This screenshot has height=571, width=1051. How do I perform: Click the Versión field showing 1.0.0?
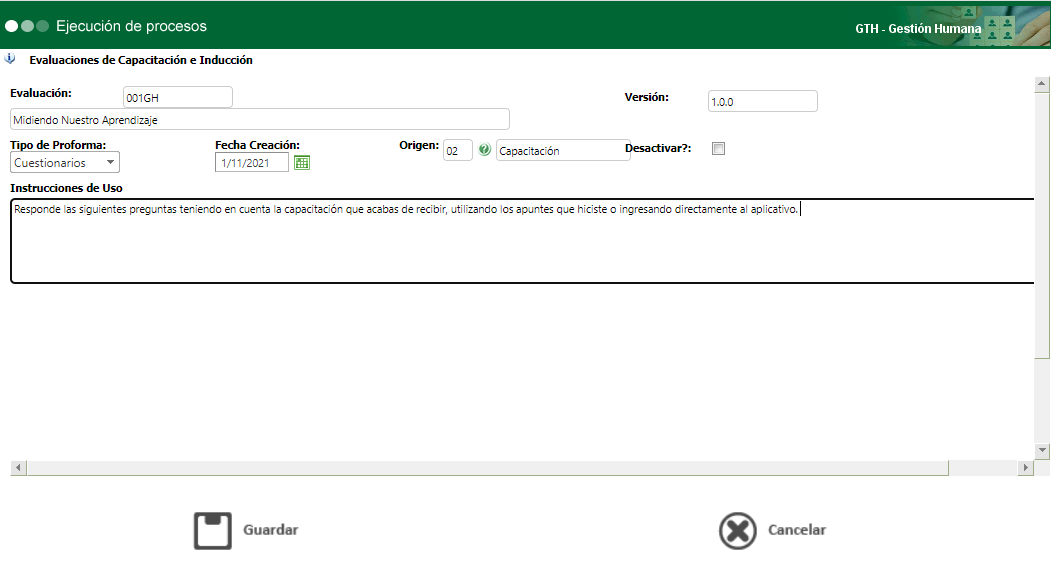click(x=763, y=101)
